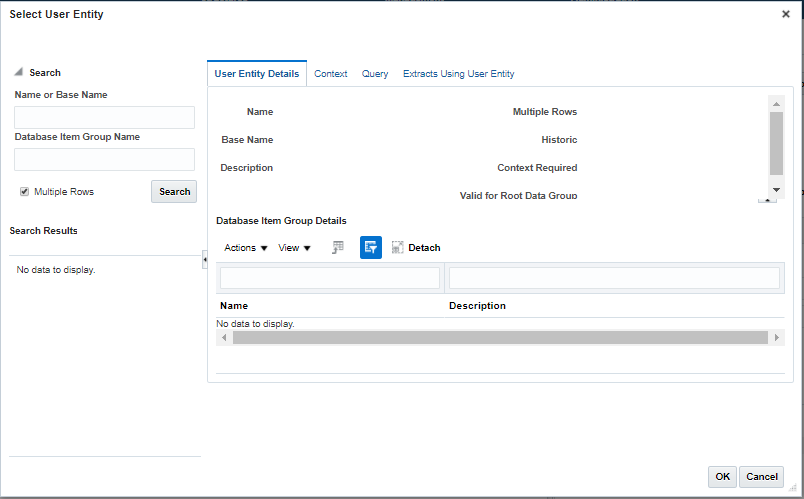Open the Actions dropdown menu

tap(246, 248)
